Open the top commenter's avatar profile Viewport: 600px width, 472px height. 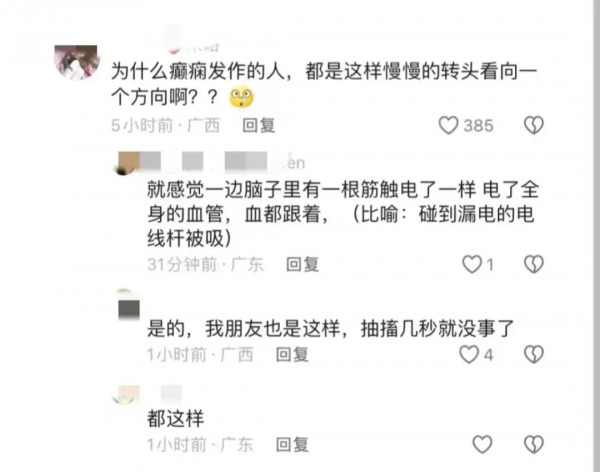77,62
